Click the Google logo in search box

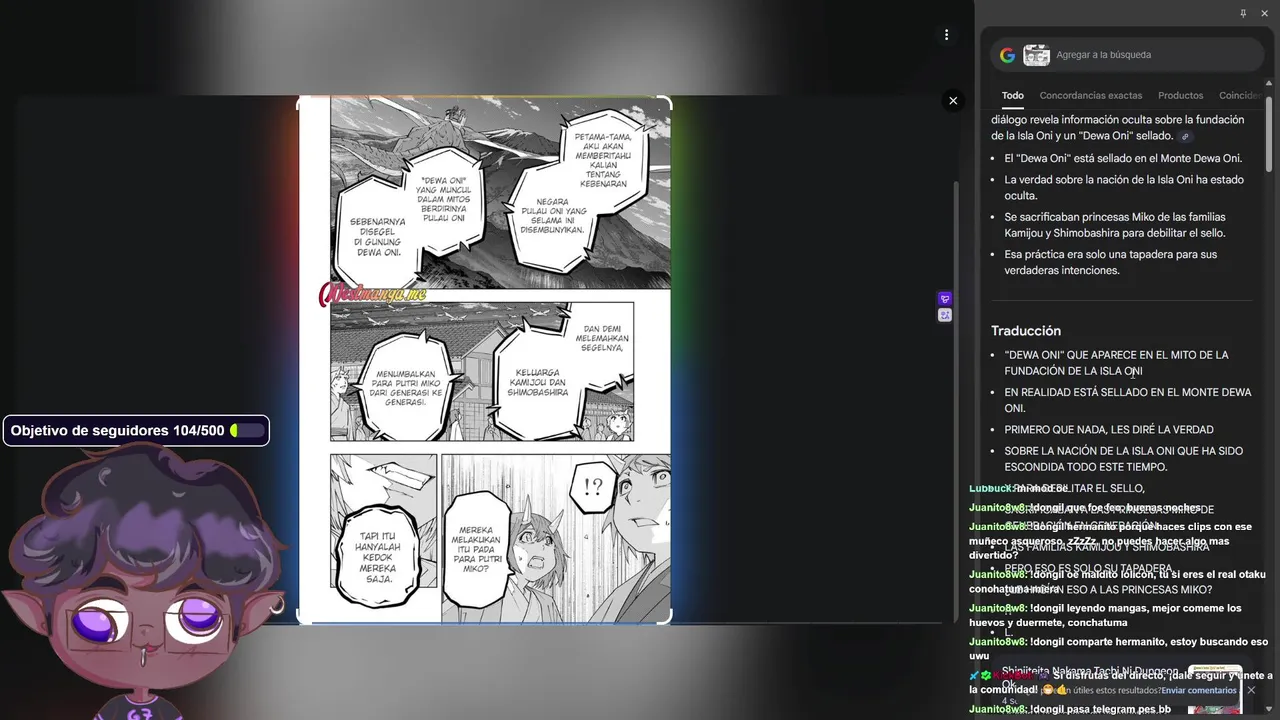pos(1007,55)
